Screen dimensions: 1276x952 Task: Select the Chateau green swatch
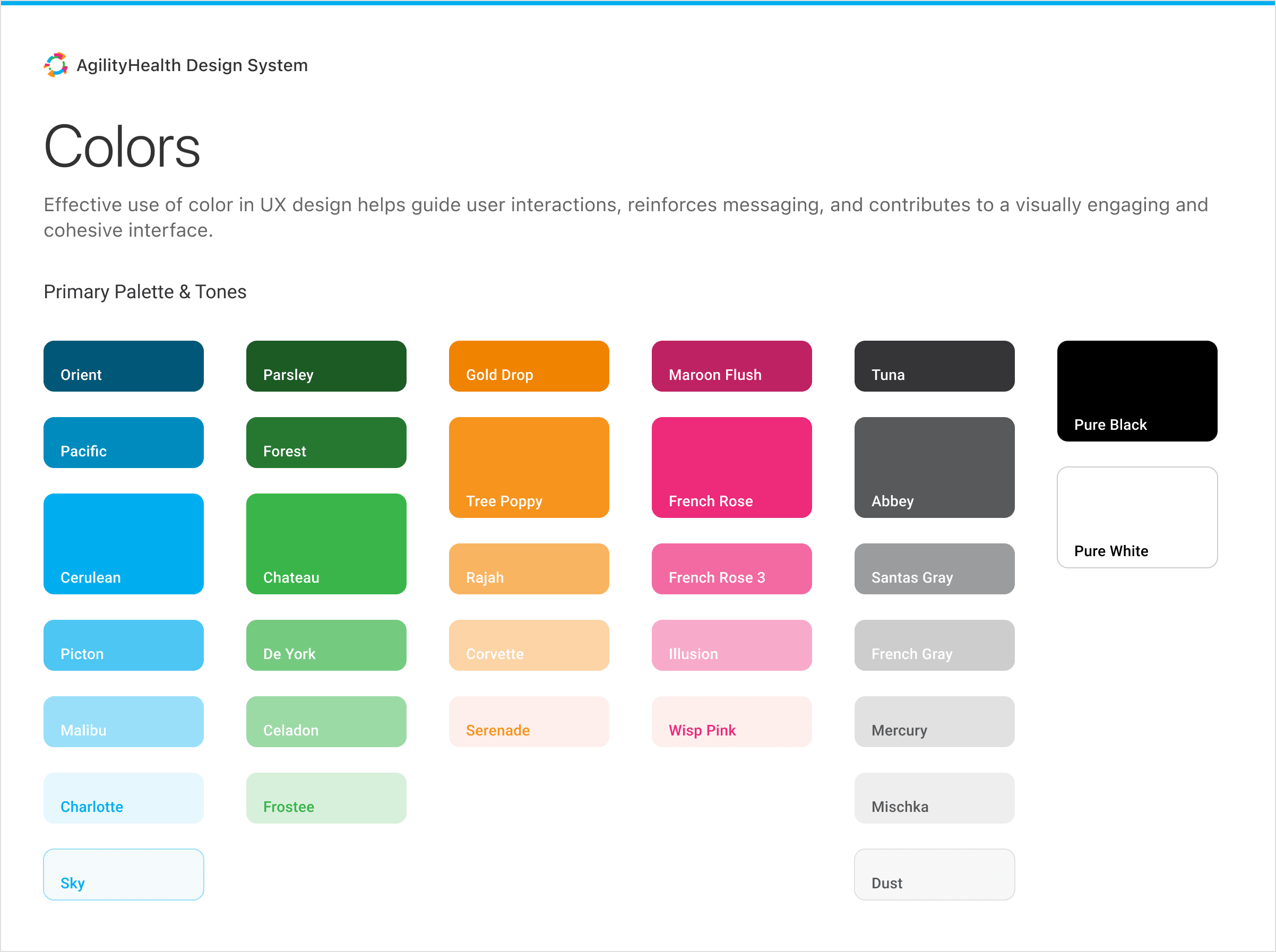point(325,543)
